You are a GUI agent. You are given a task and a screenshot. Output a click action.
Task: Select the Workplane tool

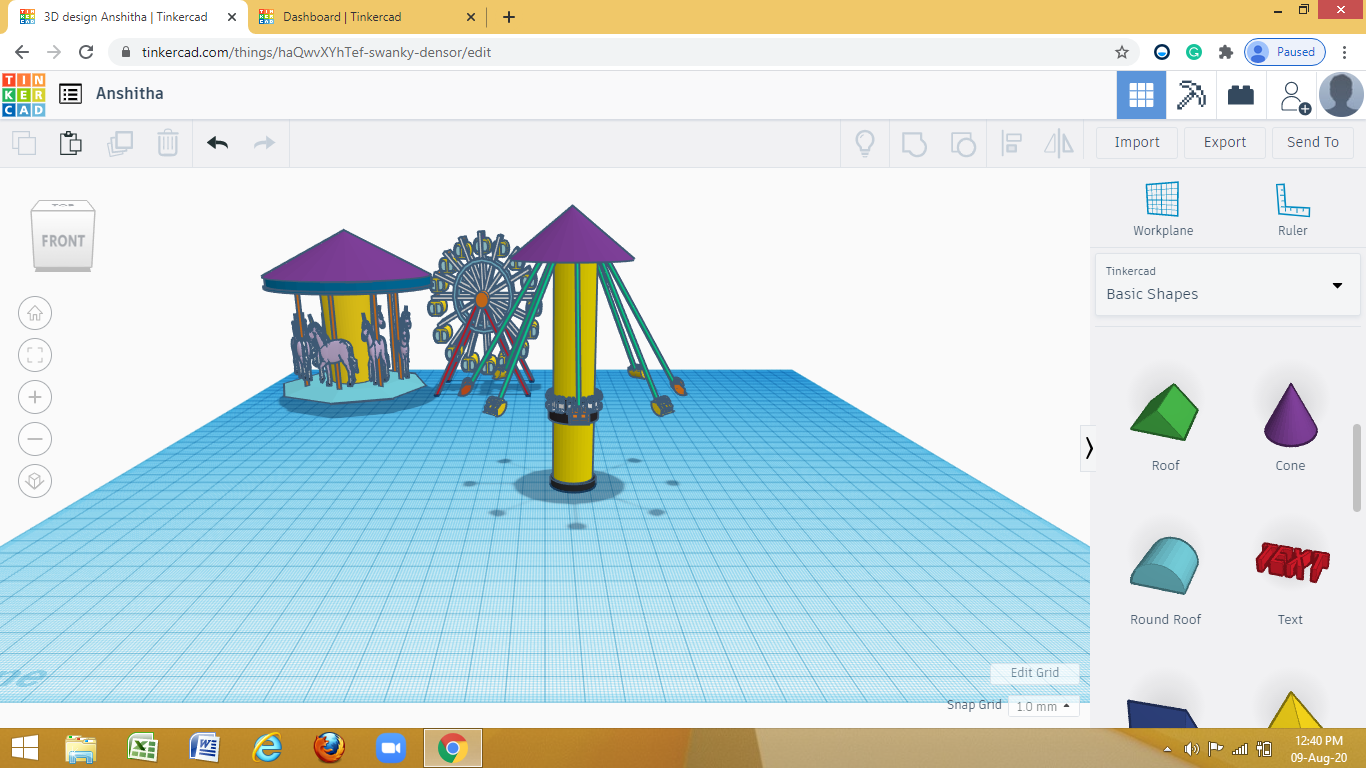click(x=1163, y=209)
